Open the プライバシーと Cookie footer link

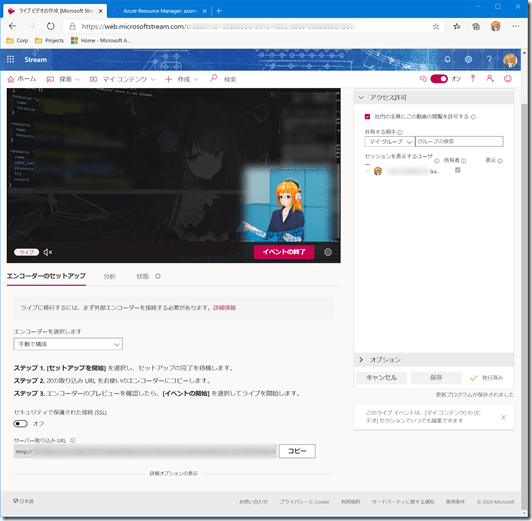click(x=304, y=502)
